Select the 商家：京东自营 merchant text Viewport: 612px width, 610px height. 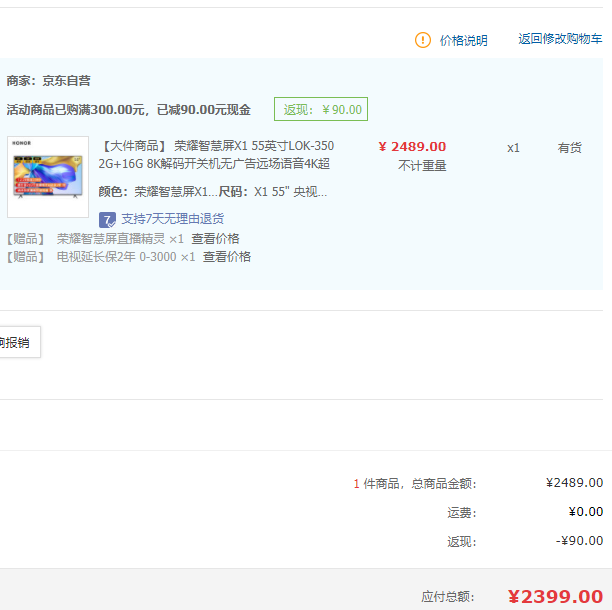click(x=48, y=81)
